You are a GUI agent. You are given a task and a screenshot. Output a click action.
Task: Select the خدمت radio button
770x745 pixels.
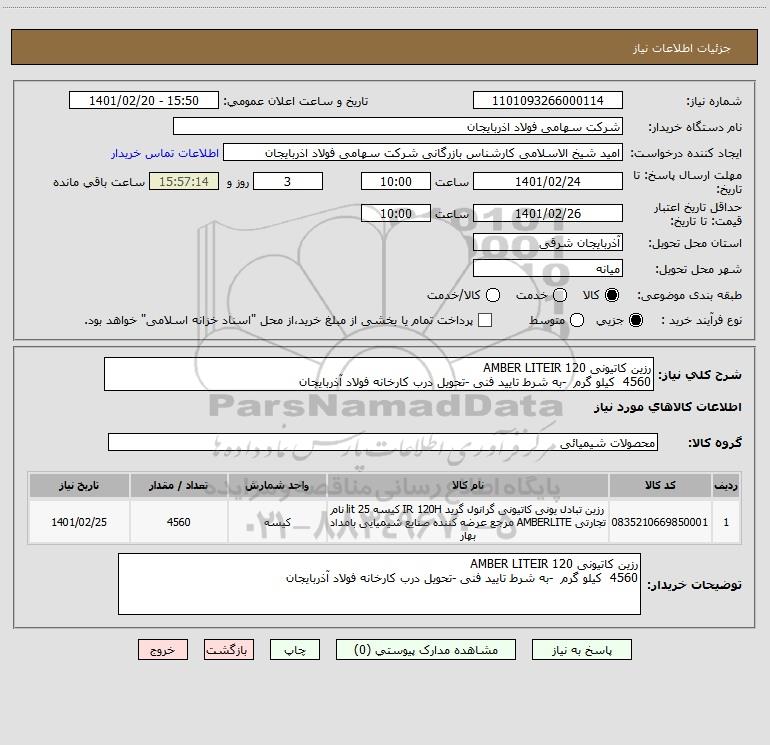(560, 295)
